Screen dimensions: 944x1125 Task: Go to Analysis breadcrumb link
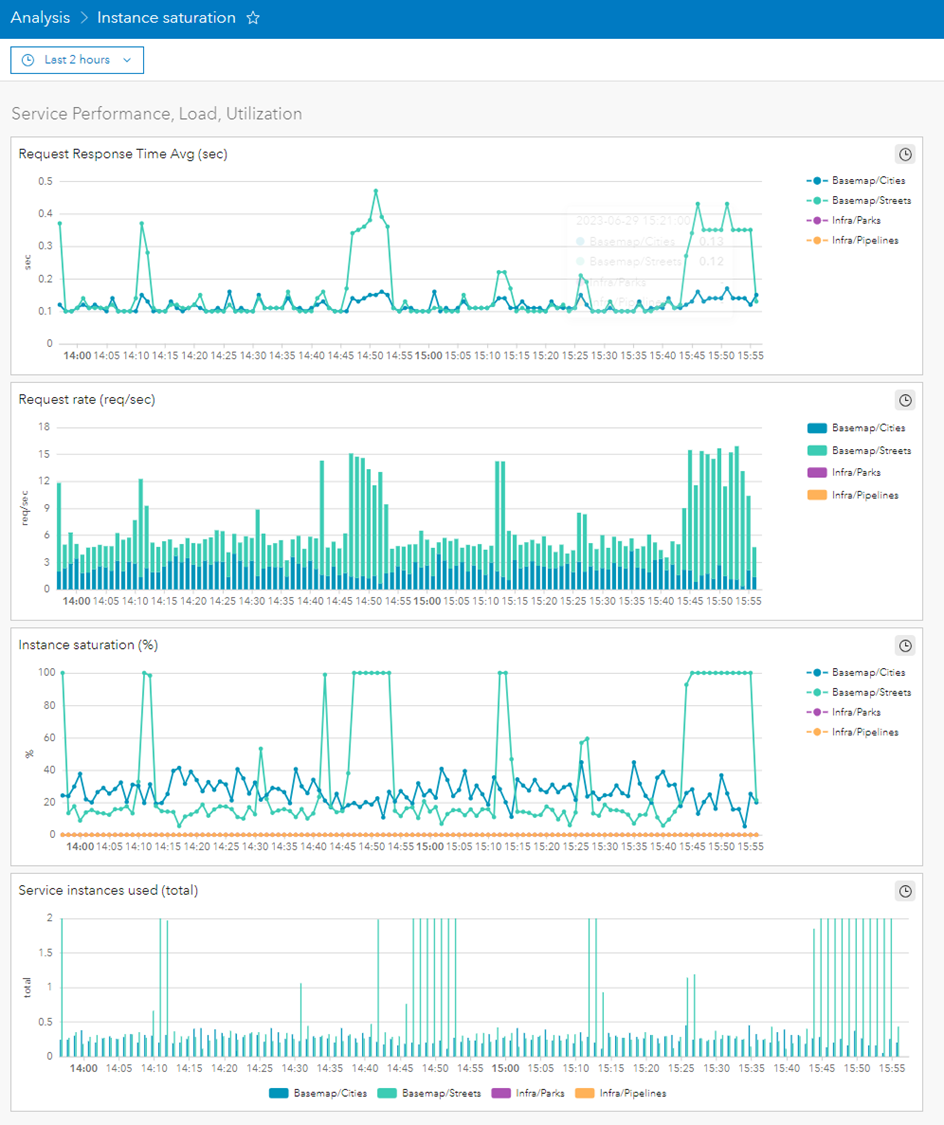coord(40,18)
